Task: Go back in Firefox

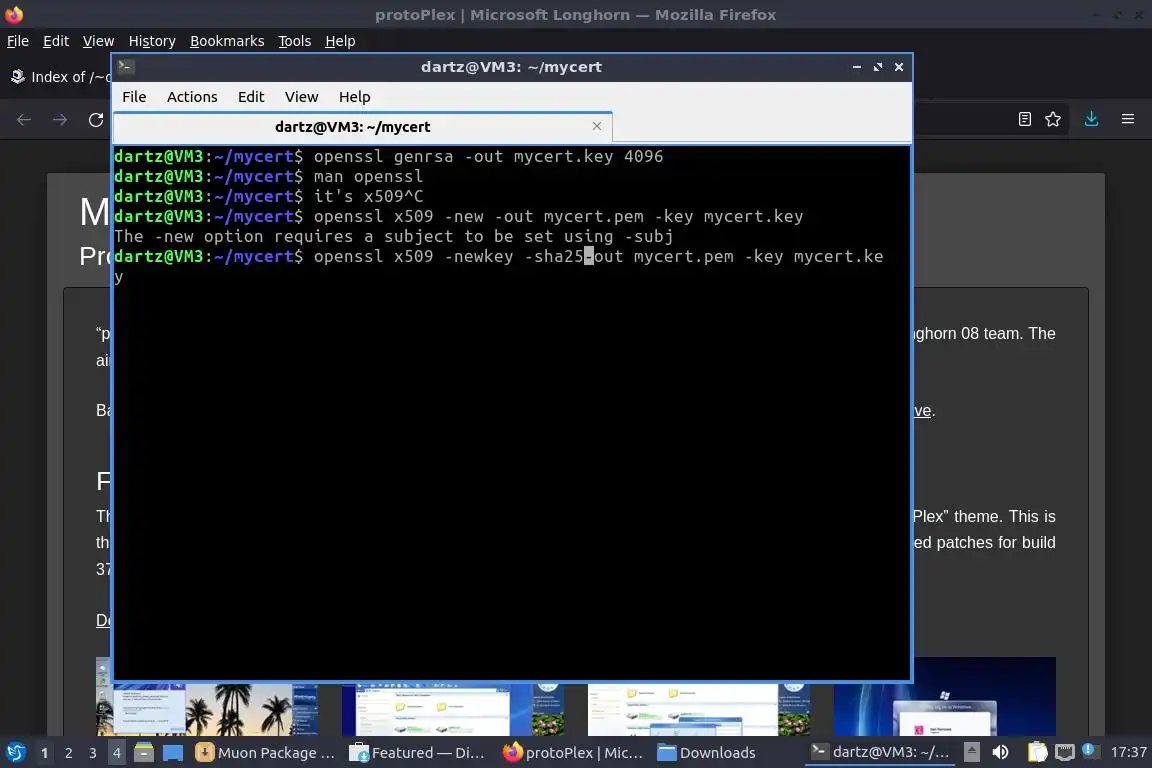Action: 24,120
